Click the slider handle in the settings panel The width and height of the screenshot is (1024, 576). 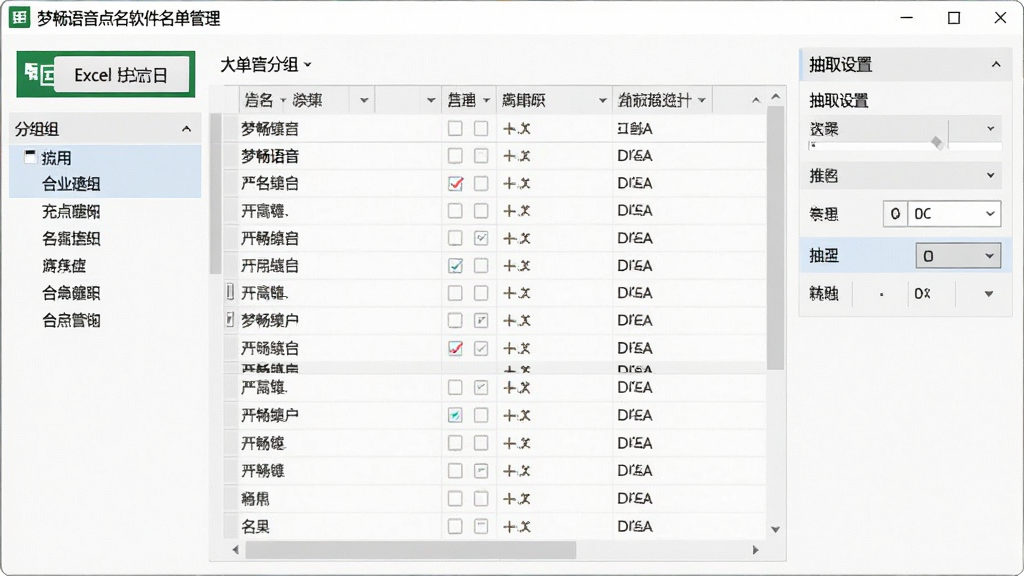(937, 142)
